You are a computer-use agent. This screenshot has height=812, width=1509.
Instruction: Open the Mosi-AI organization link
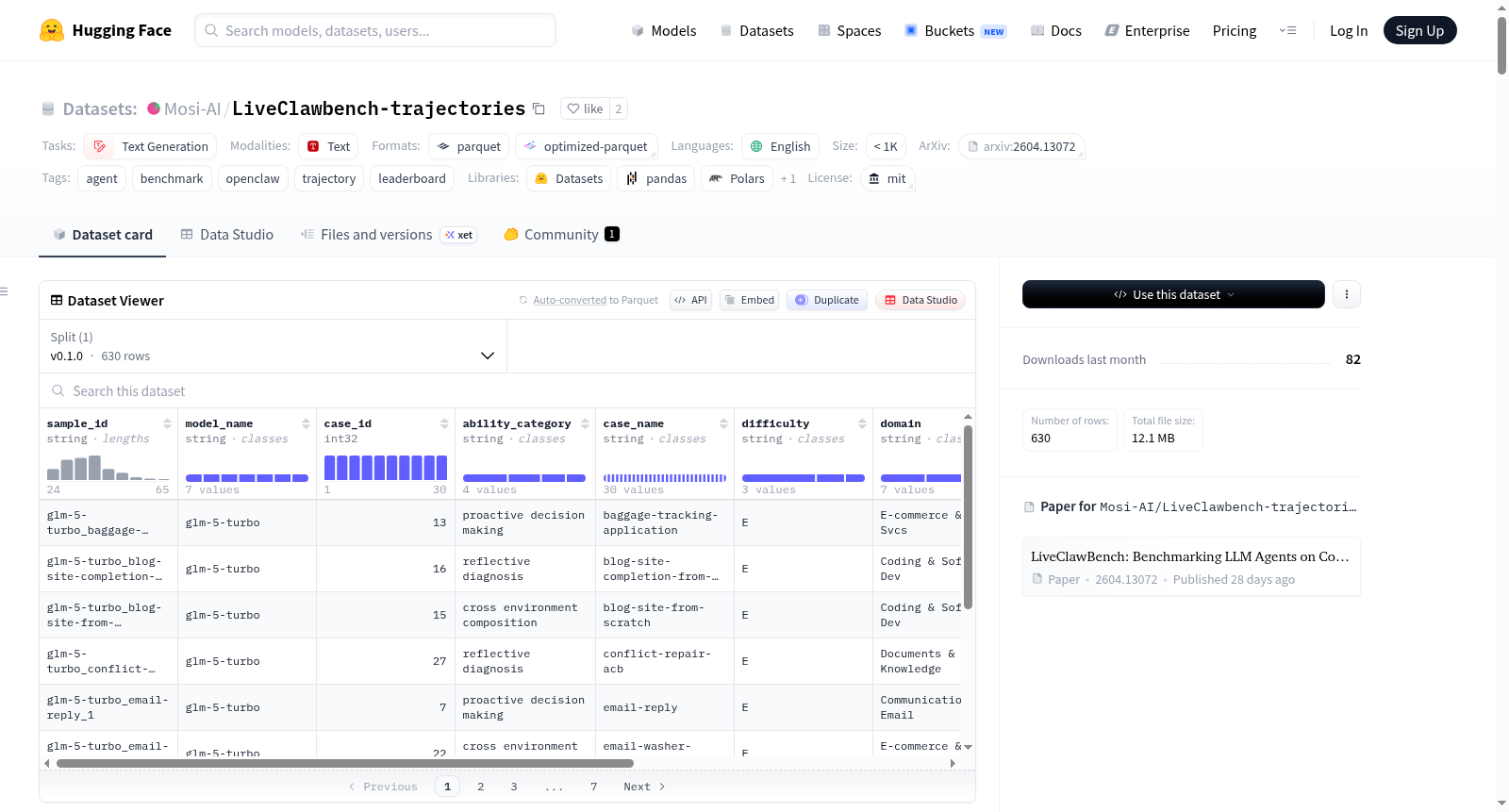pyautogui.click(x=192, y=108)
